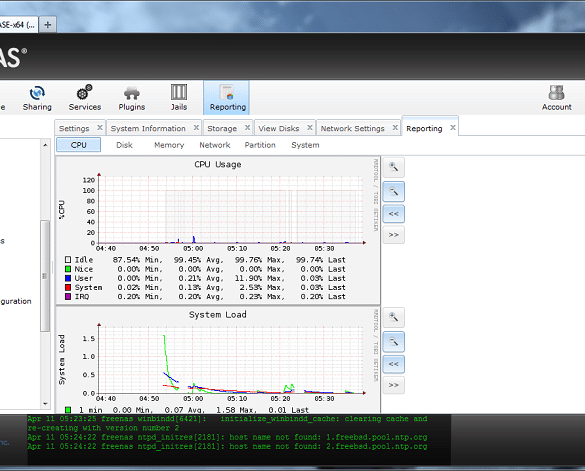Select the Partition reporting sub-tab
The image size is (585, 471).
260,145
